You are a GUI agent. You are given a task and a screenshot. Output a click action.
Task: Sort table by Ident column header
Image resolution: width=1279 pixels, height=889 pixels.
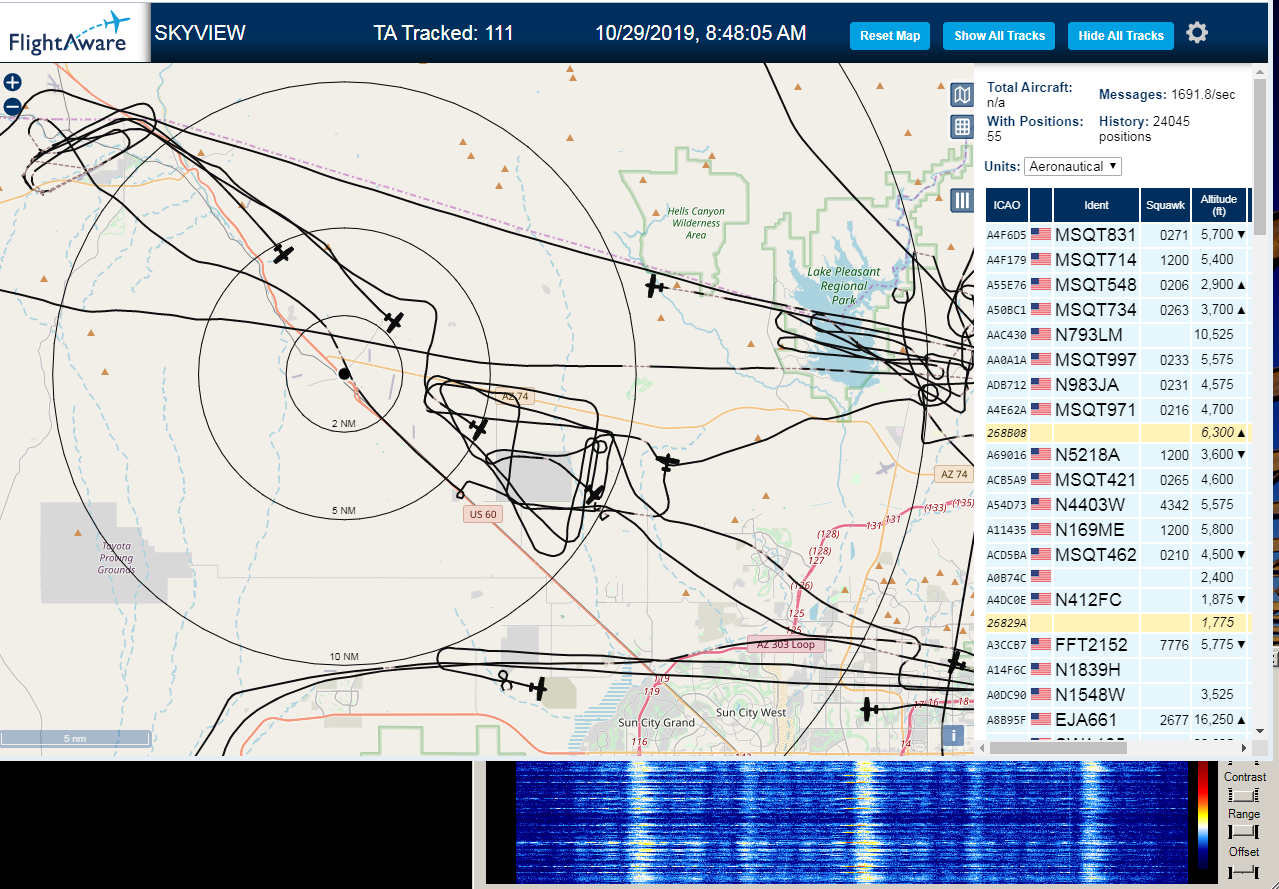1096,205
